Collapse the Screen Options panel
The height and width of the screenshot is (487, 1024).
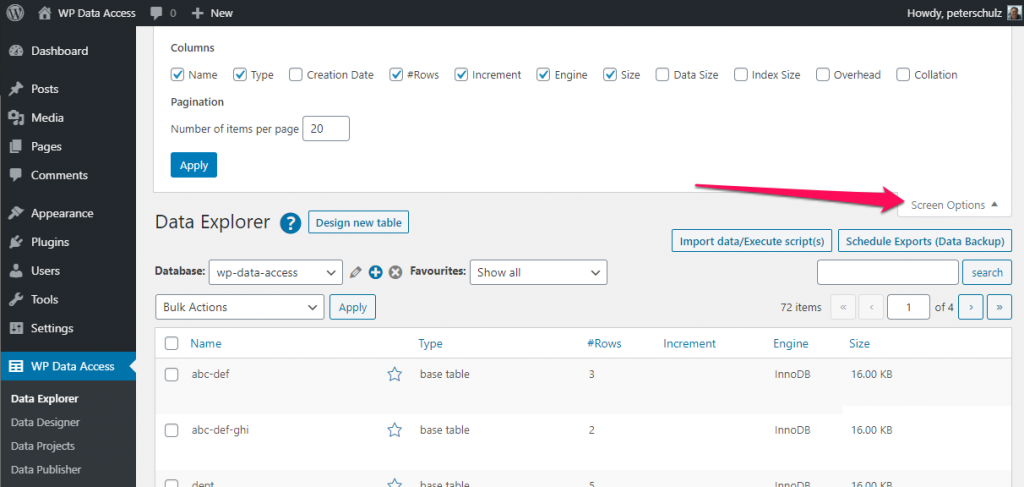coord(954,205)
